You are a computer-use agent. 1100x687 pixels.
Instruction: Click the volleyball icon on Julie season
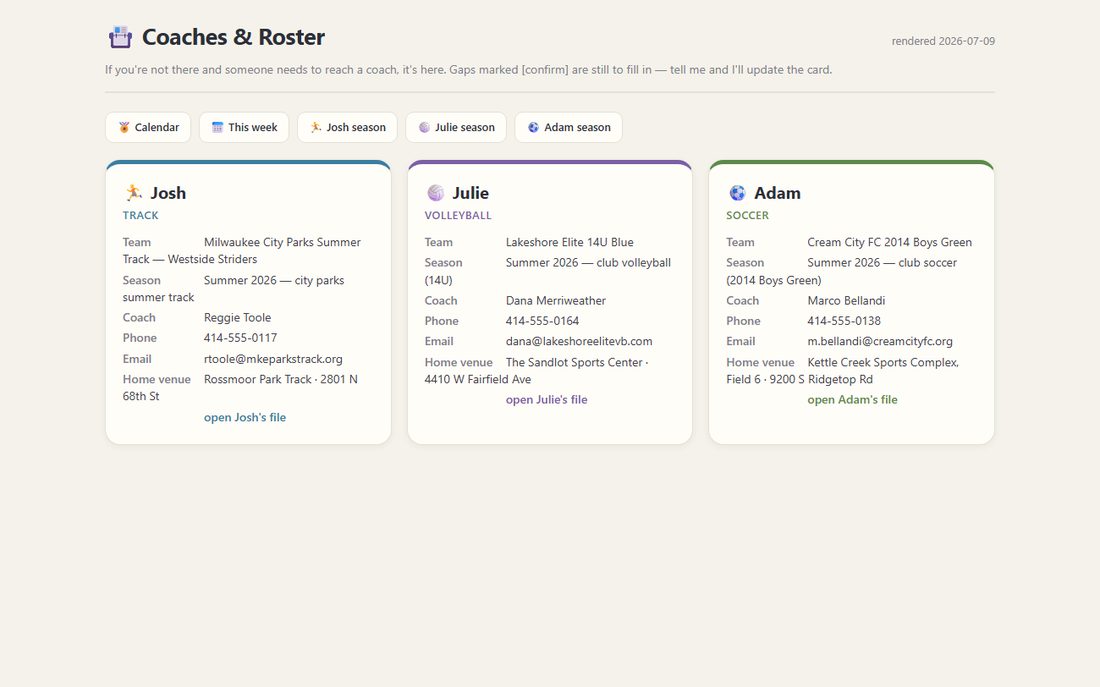coord(424,127)
